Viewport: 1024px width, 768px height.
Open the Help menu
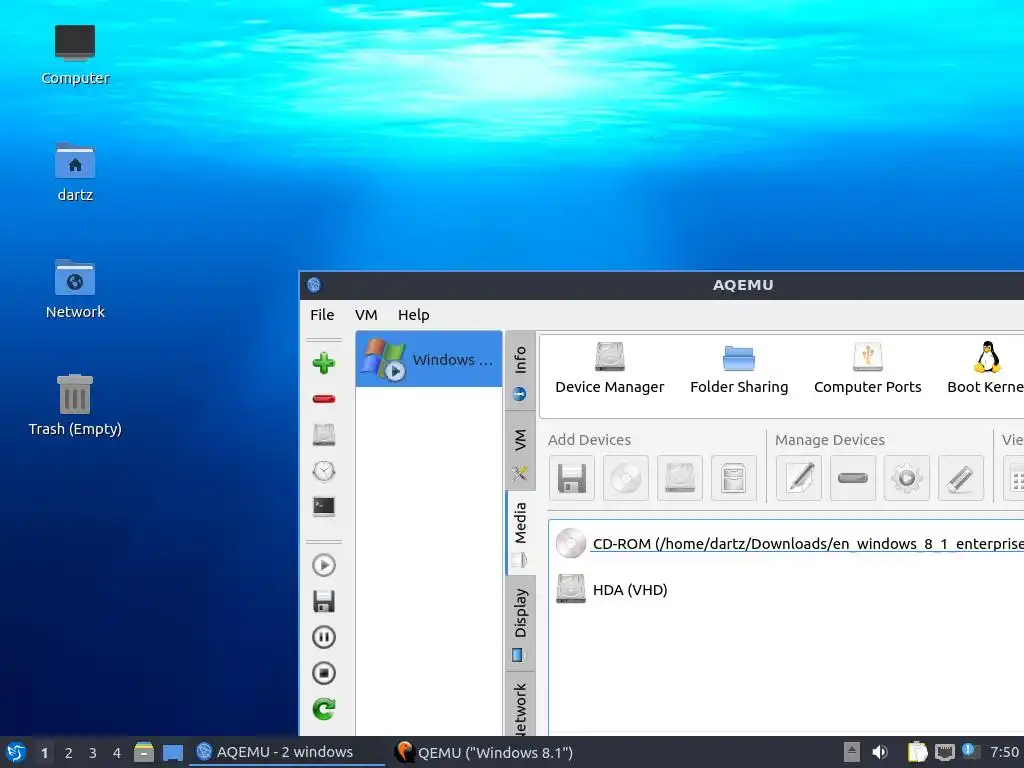tap(413, 315)
